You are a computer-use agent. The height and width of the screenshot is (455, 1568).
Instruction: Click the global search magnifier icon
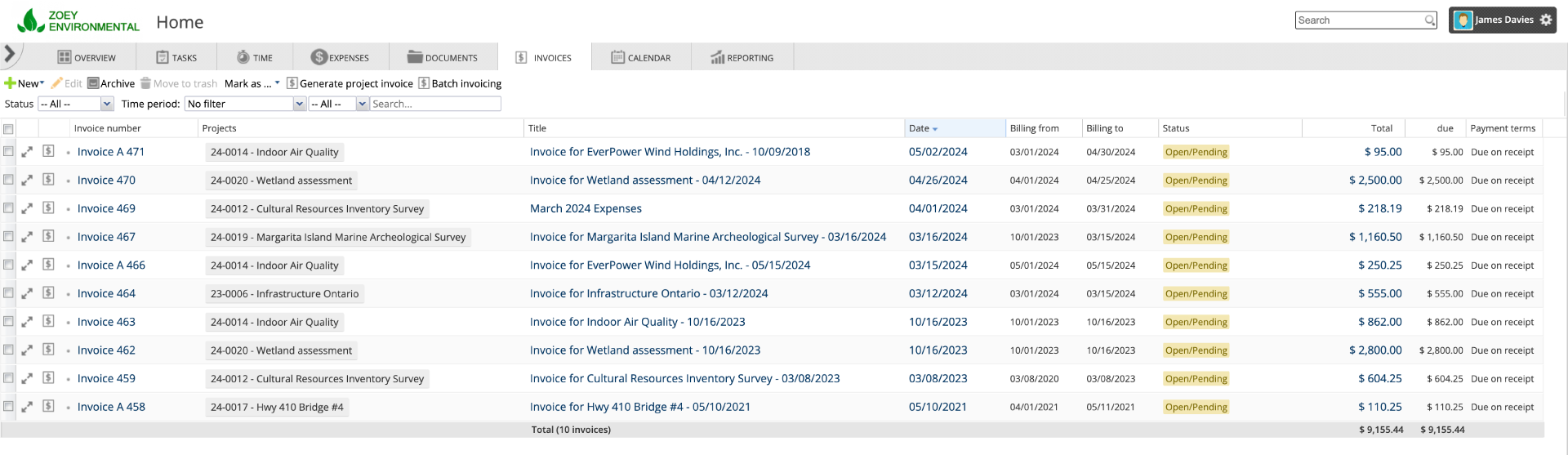point(1430,20)
